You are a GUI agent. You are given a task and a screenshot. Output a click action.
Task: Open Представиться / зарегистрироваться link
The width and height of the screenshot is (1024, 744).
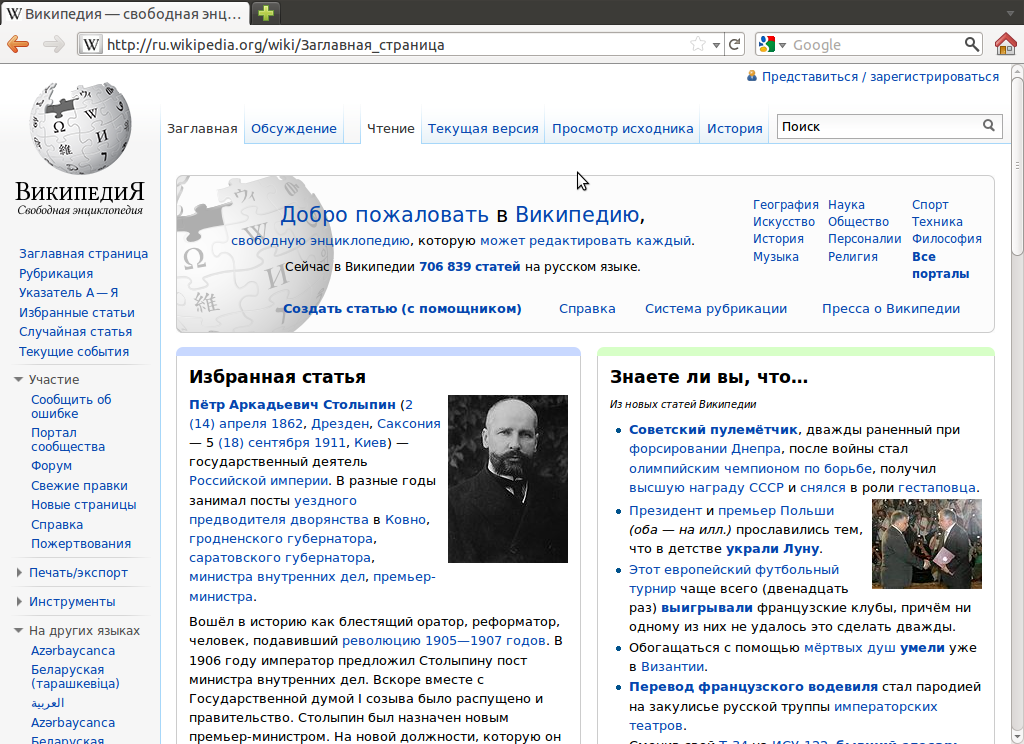[x=880, y=76]
